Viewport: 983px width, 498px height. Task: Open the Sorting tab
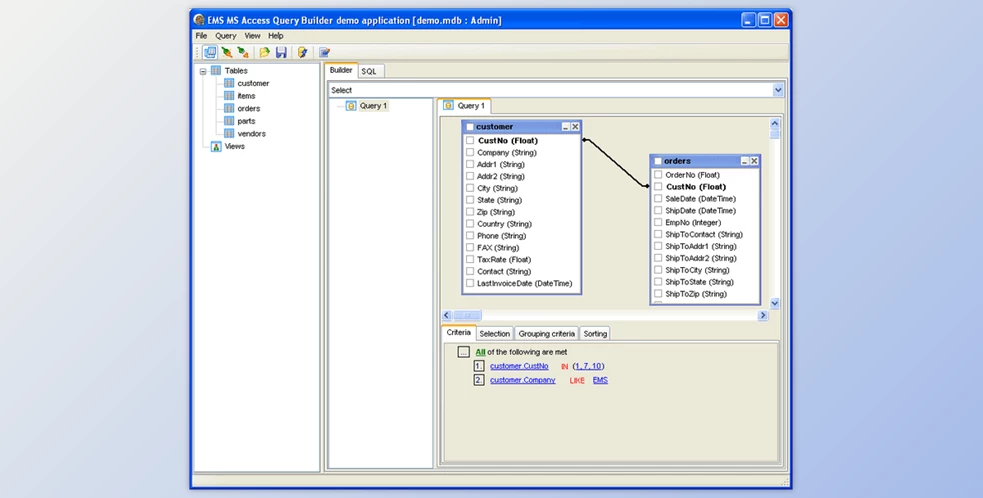(595, 334)
